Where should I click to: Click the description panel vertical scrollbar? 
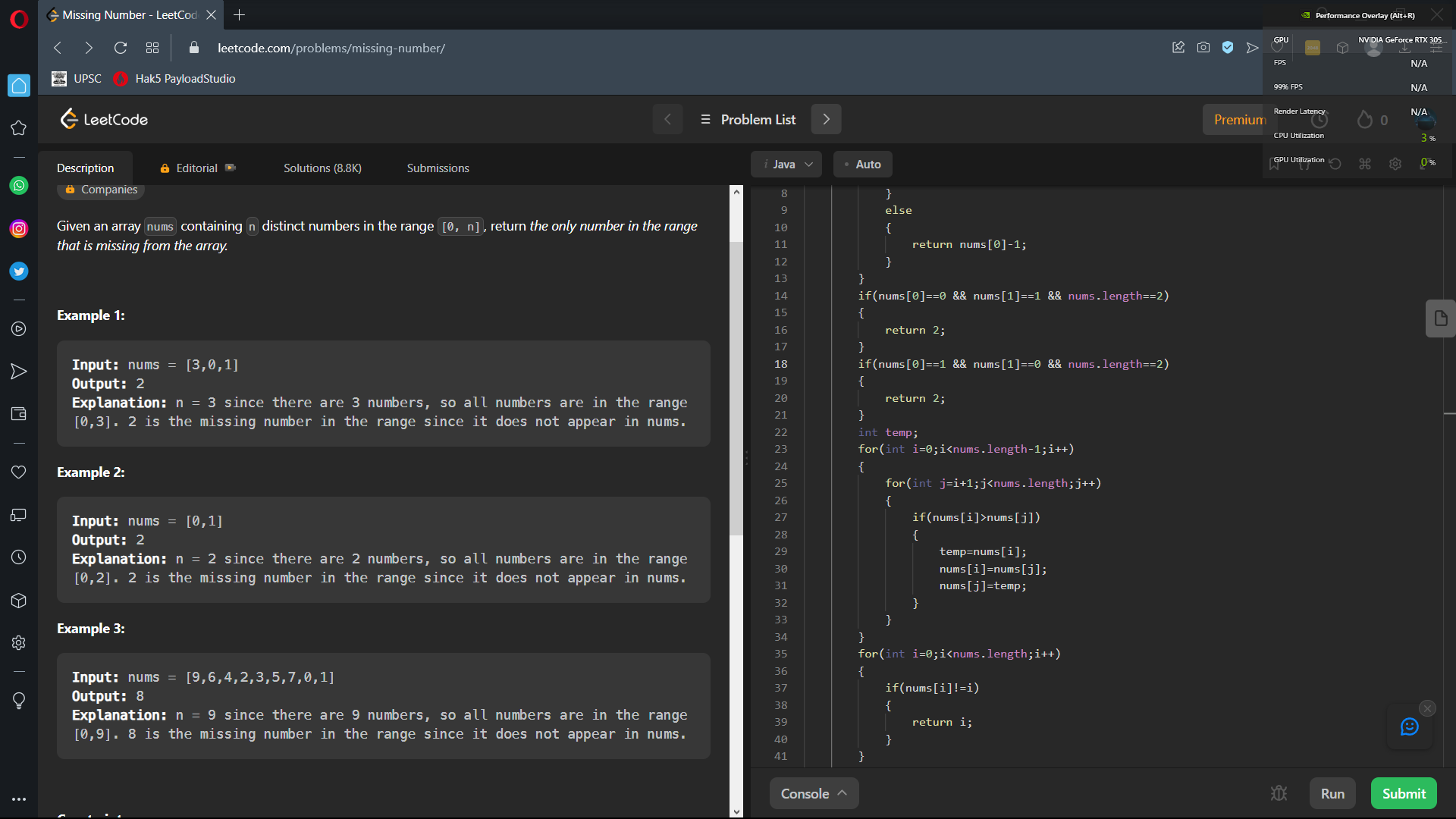pyautogui.click(x=736, y=388)
